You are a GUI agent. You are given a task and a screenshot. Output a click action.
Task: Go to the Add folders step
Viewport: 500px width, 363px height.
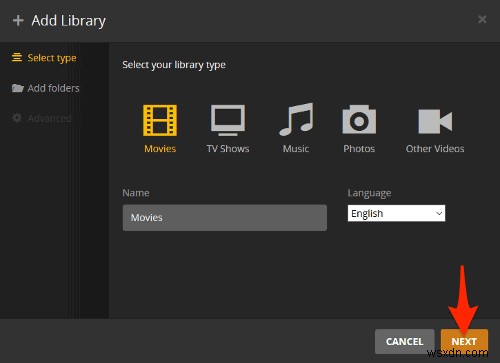point(46,88)
